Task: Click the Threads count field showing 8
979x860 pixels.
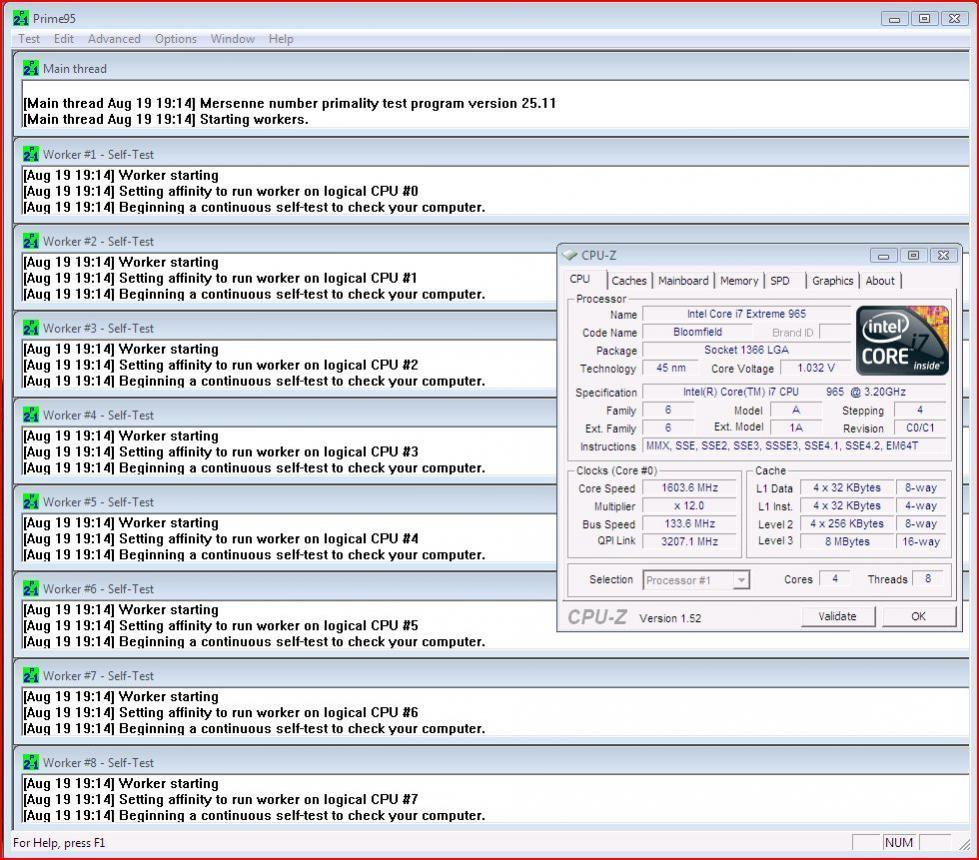Action: [x=928, y=578]
